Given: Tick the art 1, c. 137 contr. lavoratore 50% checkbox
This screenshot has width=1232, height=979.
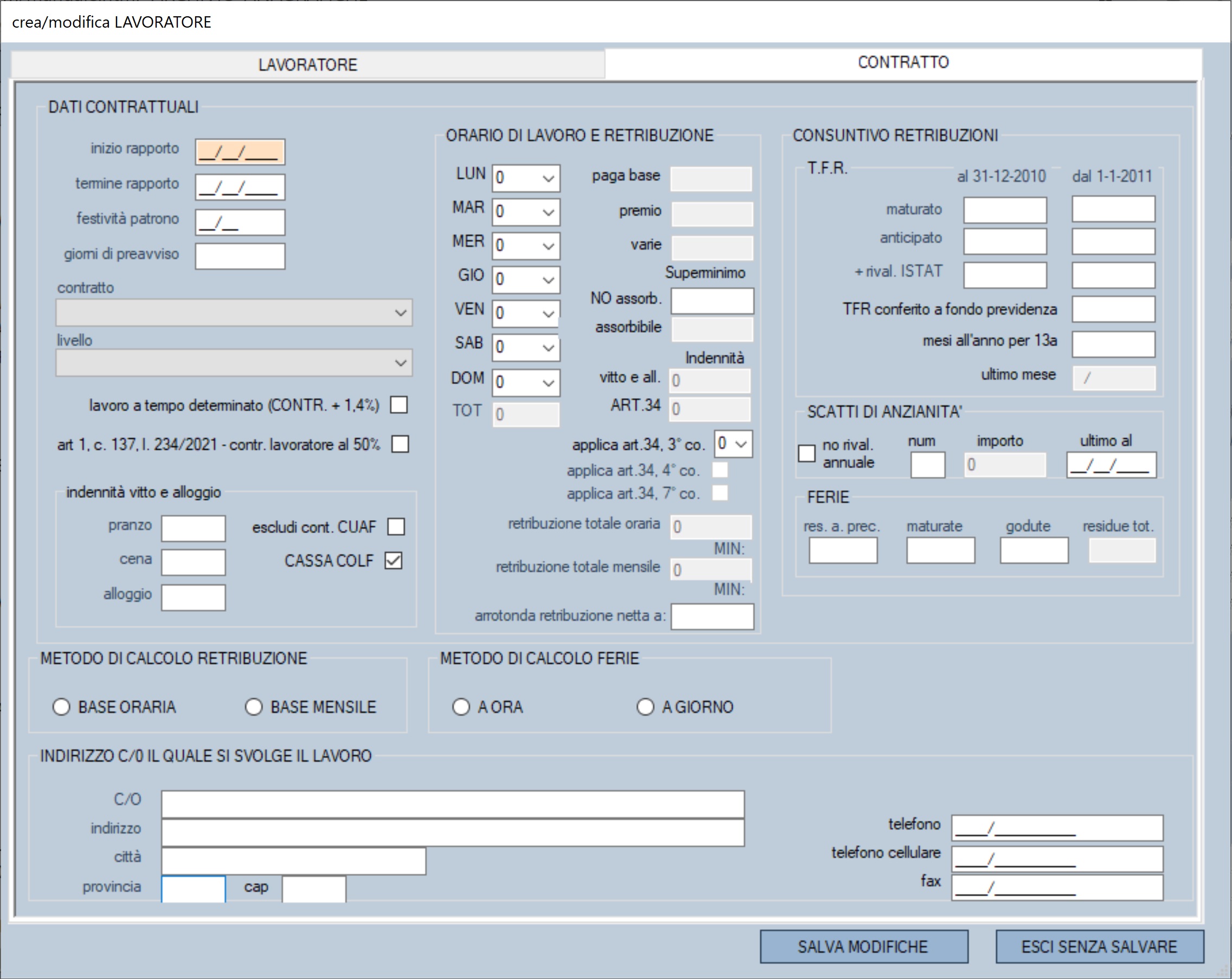Looking at the screenshot, I should [x=400, y=444].
